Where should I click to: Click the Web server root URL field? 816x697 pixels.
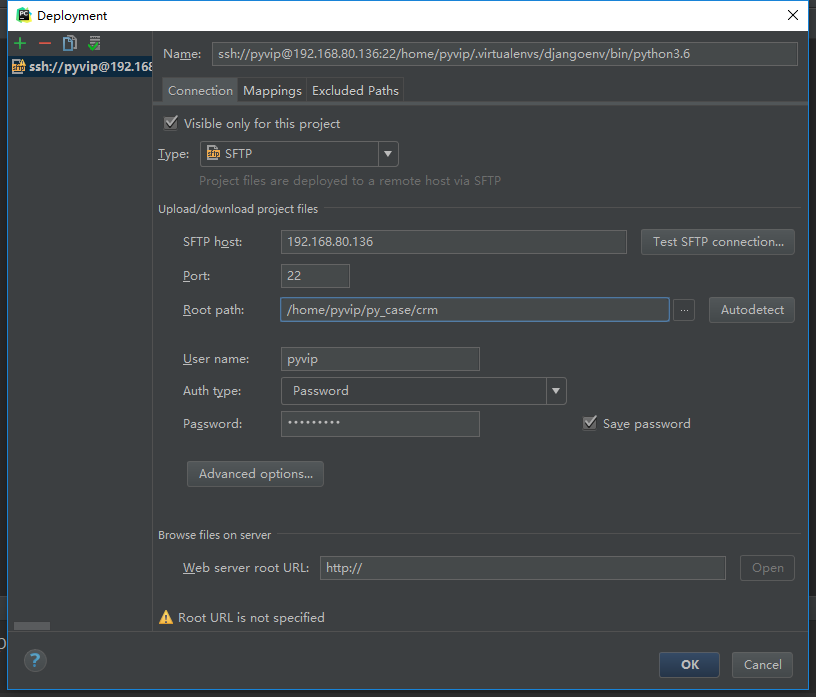coord(523,568)
